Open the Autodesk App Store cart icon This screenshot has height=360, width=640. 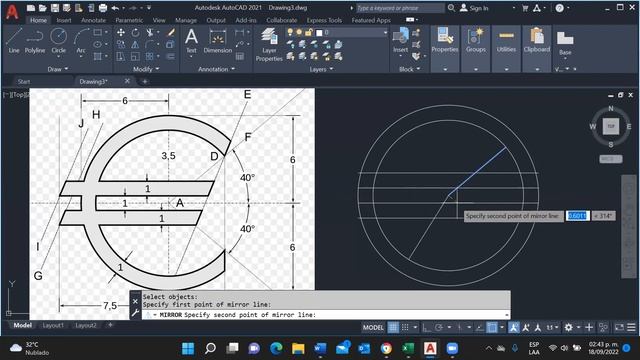click(525, 8)
